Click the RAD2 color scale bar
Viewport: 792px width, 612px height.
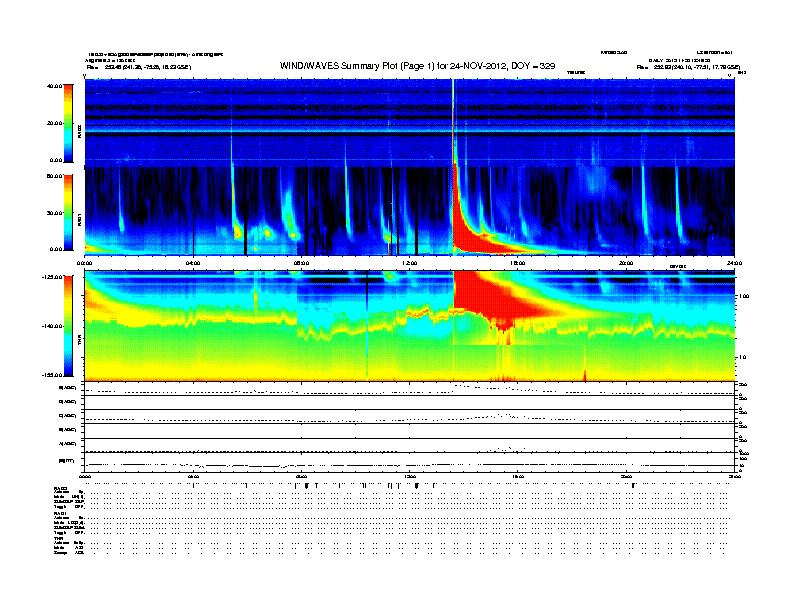[68, 123]
